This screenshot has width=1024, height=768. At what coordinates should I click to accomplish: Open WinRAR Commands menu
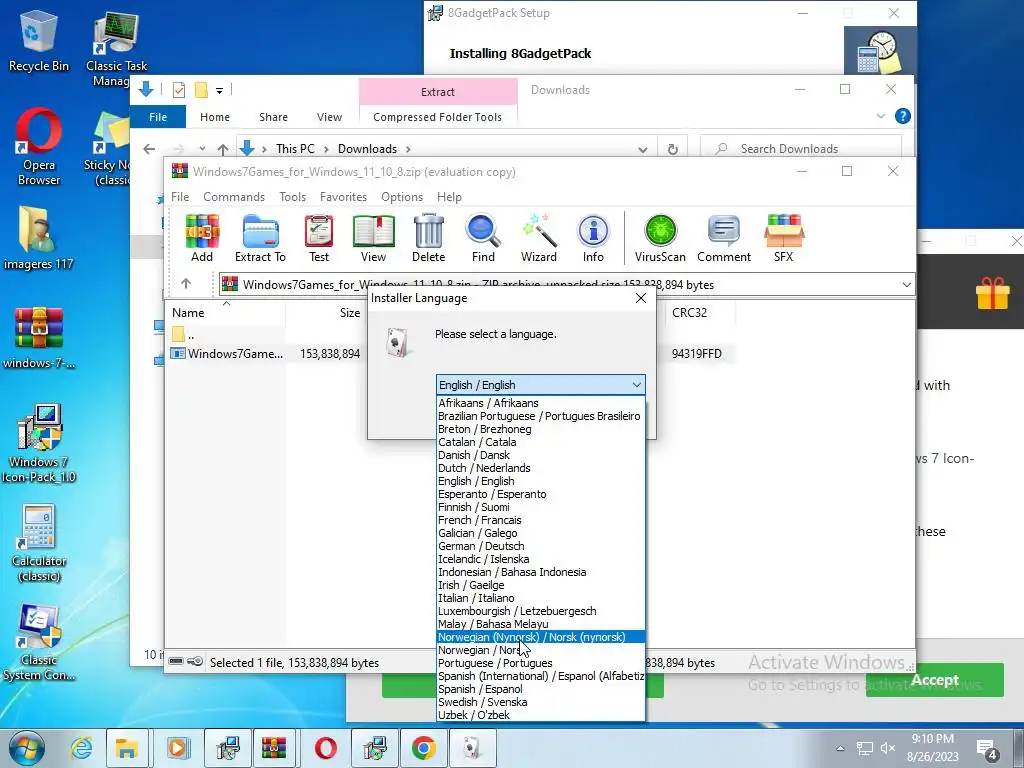(234, 197)
